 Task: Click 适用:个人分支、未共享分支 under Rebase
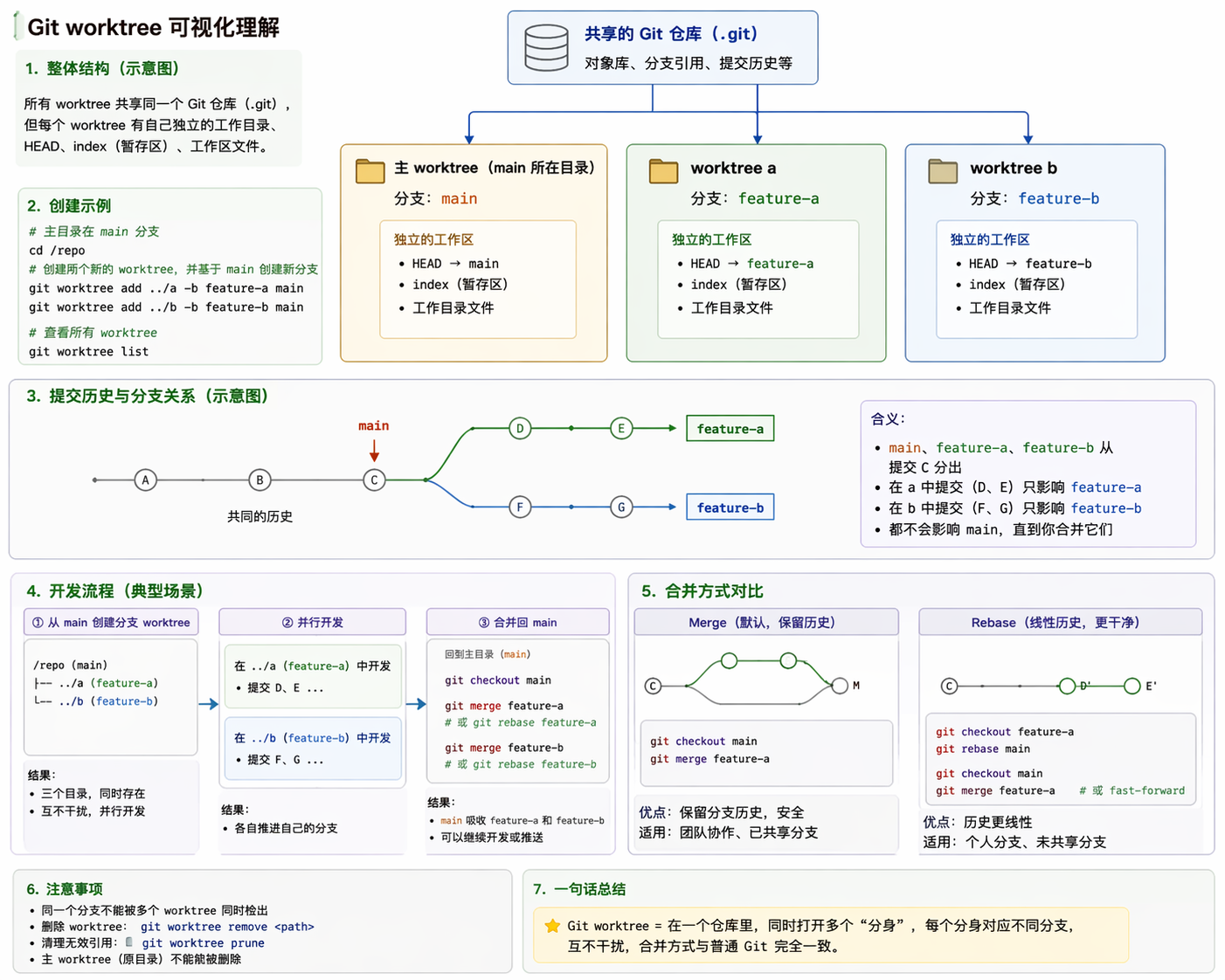click(1014, 842)
